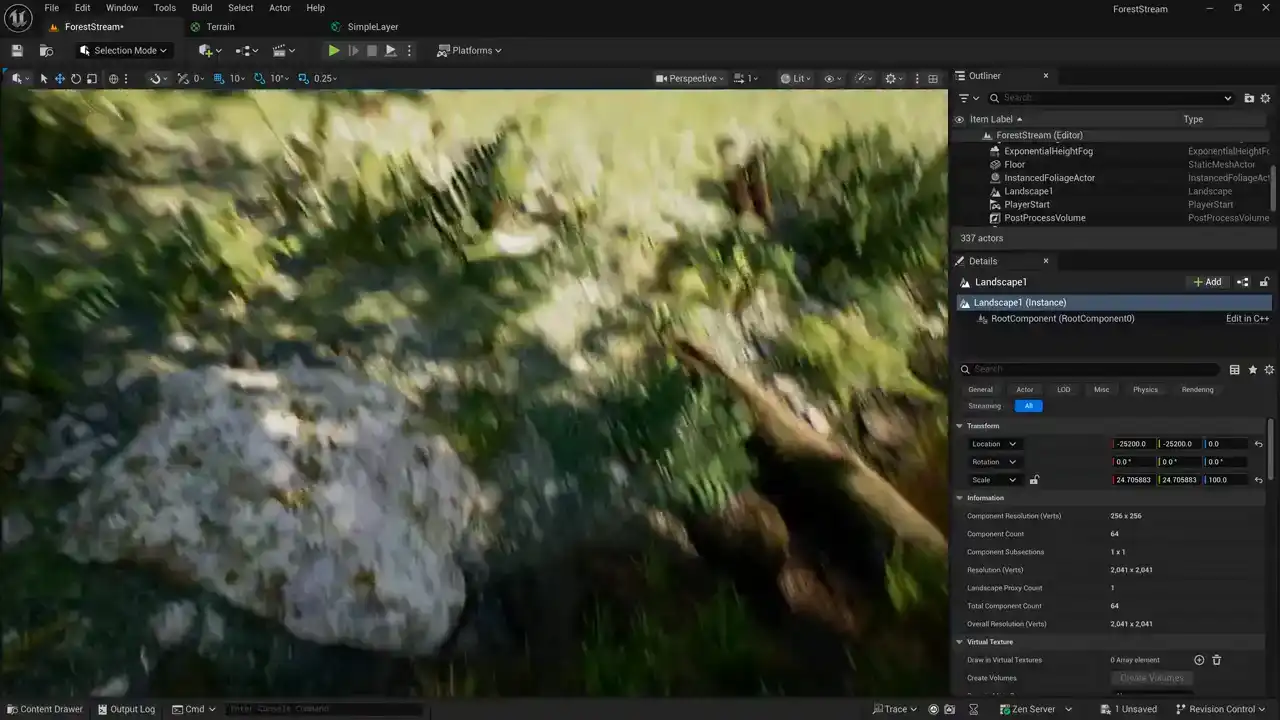Click the quickly add to project cube icon
1280x720 pixels.
click(208, 51)
